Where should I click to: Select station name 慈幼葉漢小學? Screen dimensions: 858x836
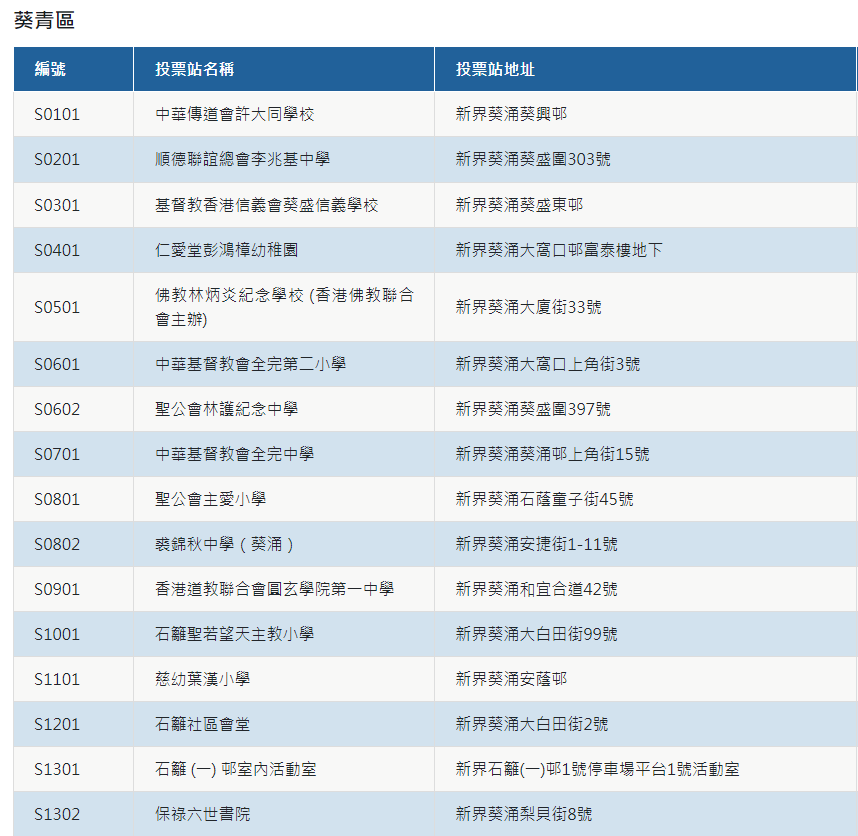tap(203, 679)
